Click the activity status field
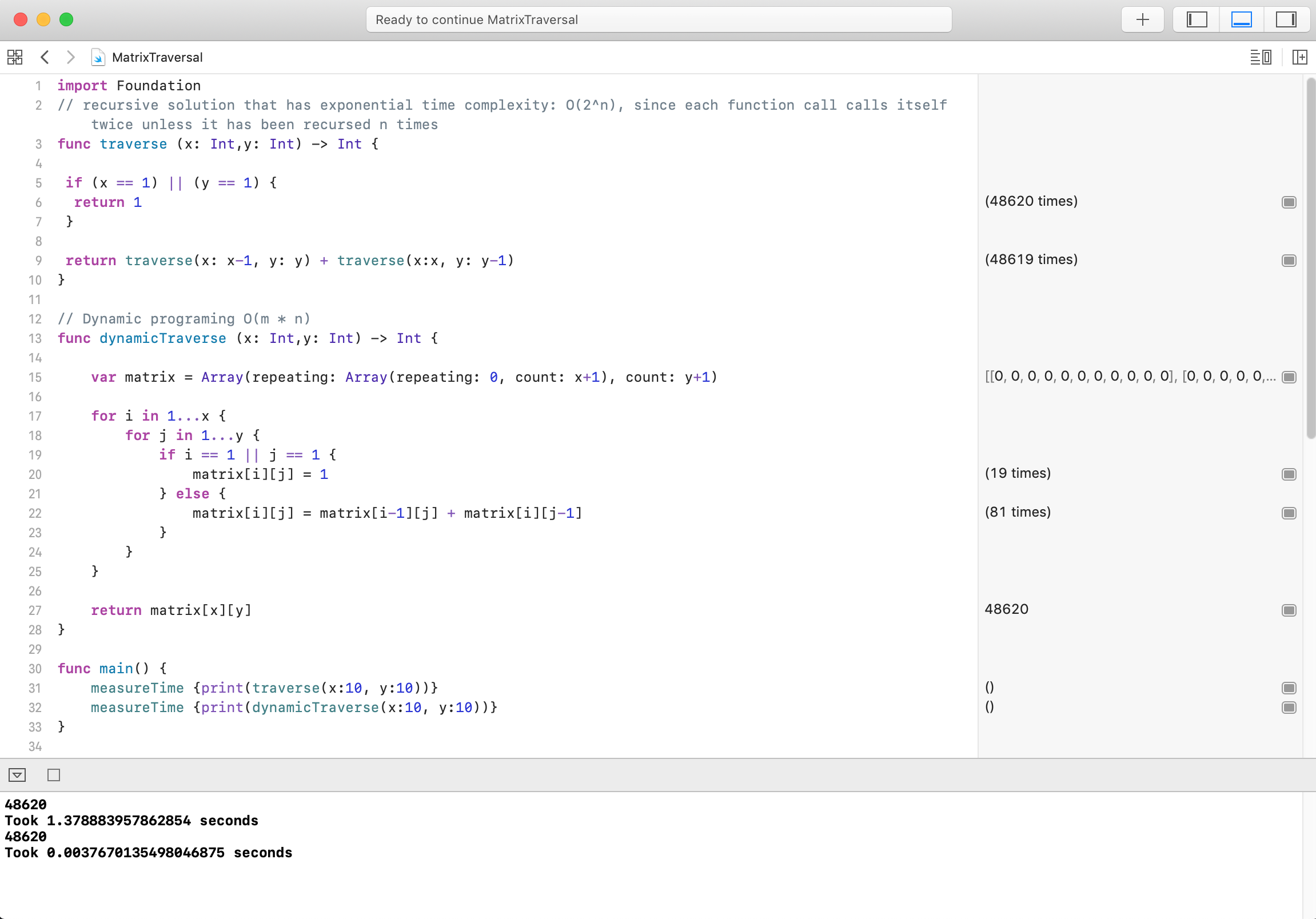Viewport: 1316px width, 919px height. [x=659, y=19]
